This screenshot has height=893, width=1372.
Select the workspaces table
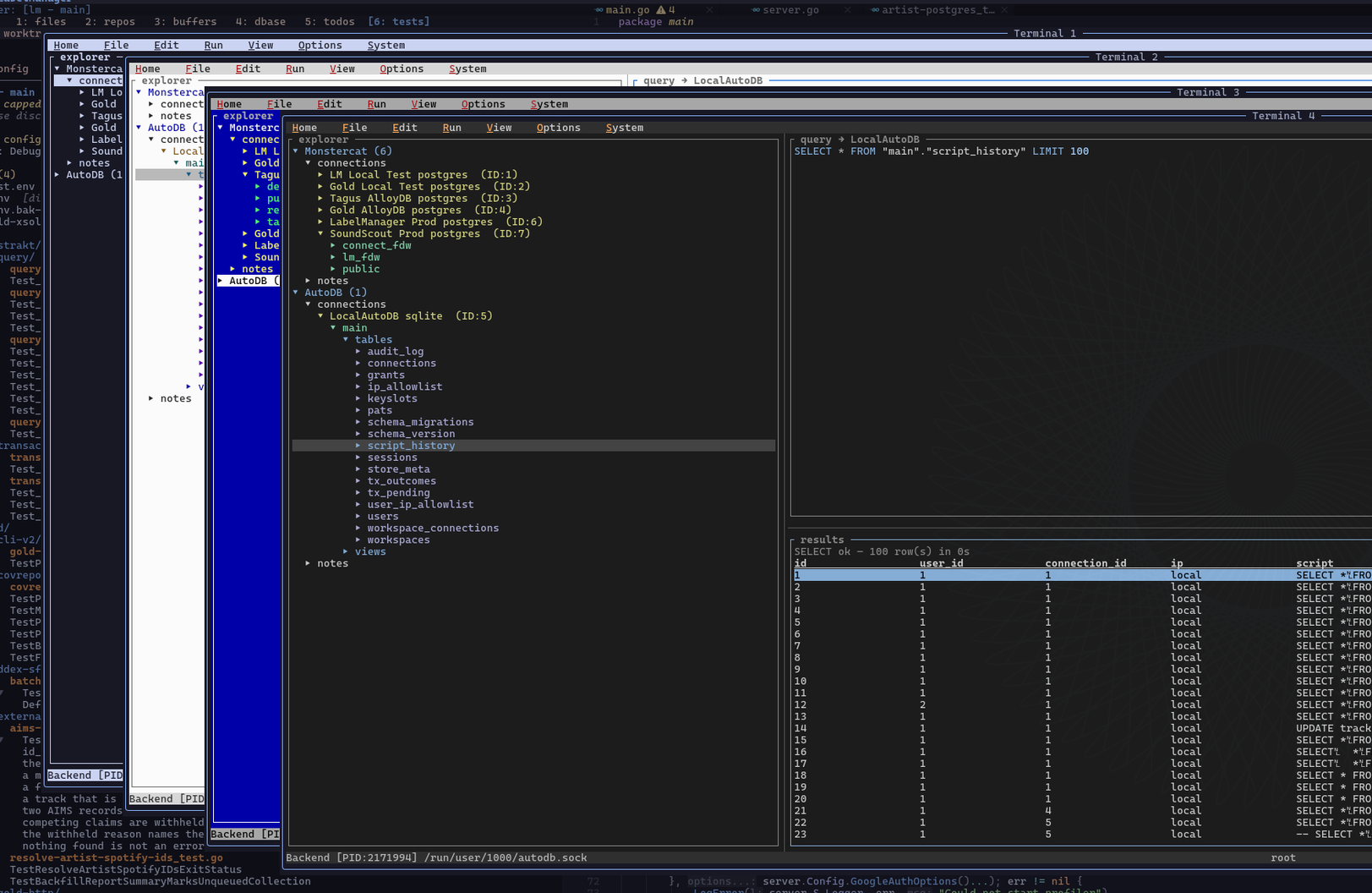398,541
